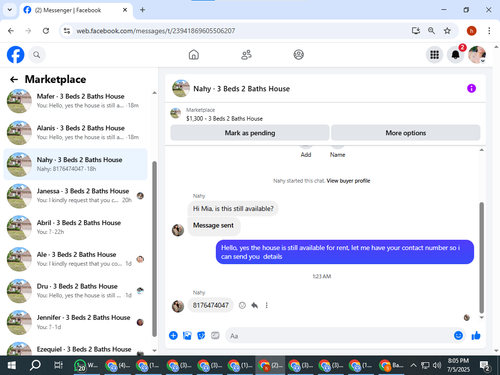Choose a GIF icon in composer
The width and height of the screenshot is (500, 375).
[x=215, y=335]
